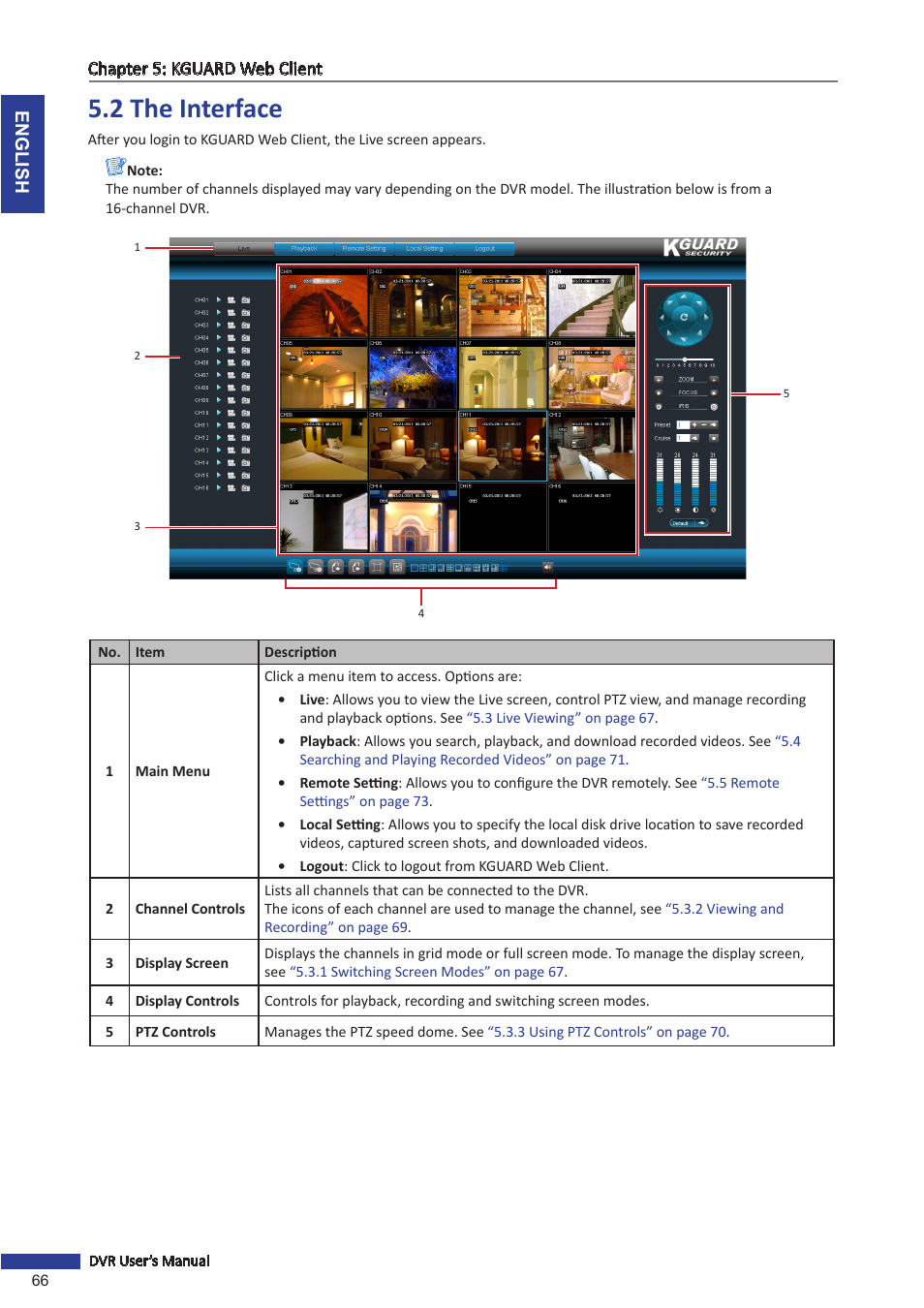This screenshot has height=1308, width=924.
Task: Click the sixth display control icon
Action: pyautogui.click(x=397, y=567)
